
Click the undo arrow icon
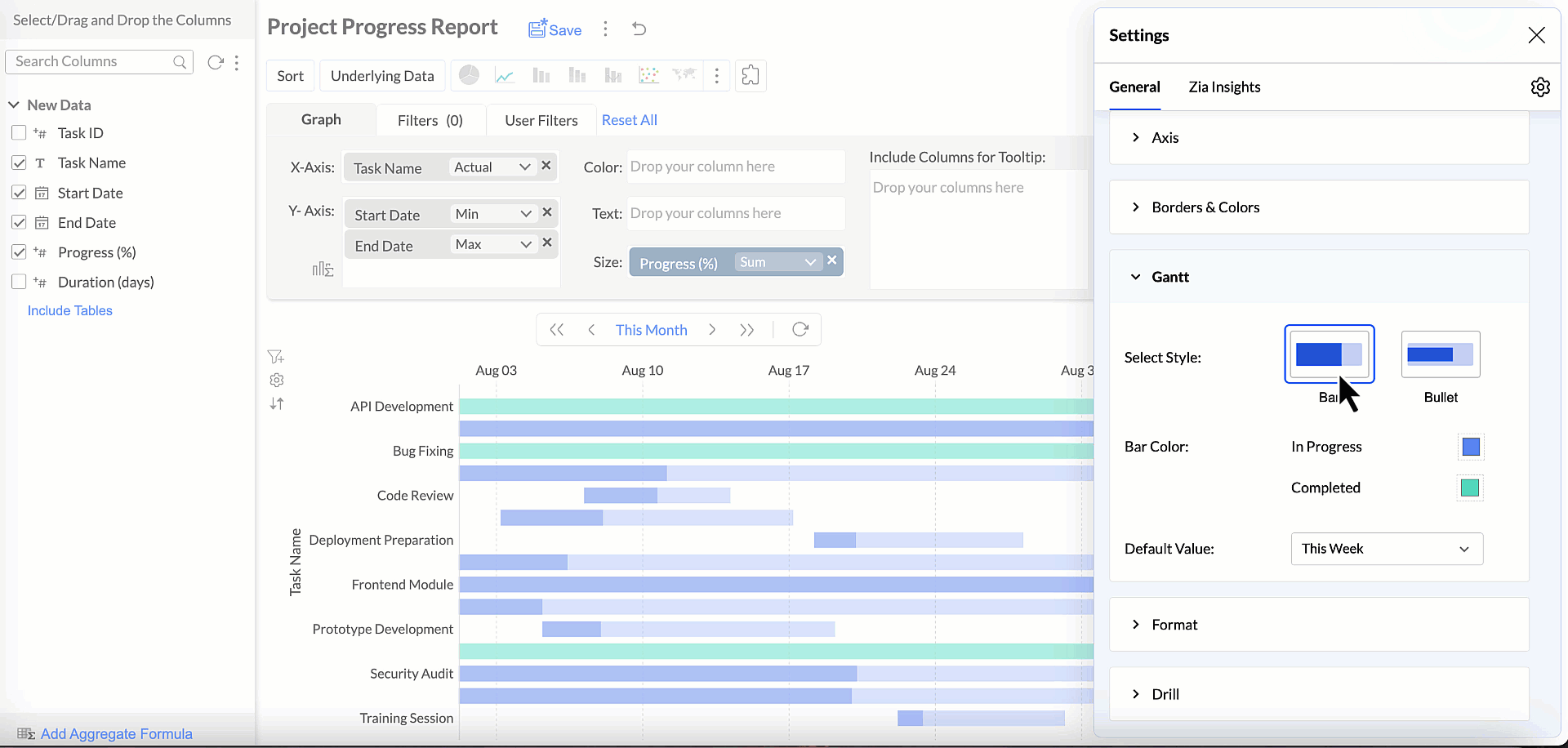pos(639,29)
